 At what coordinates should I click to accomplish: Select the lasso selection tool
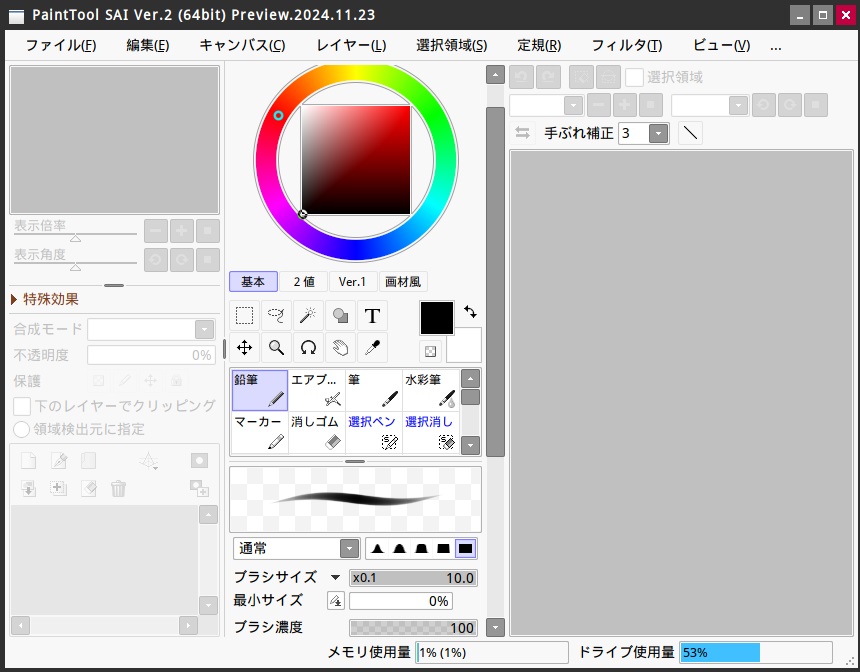[276, 316]
